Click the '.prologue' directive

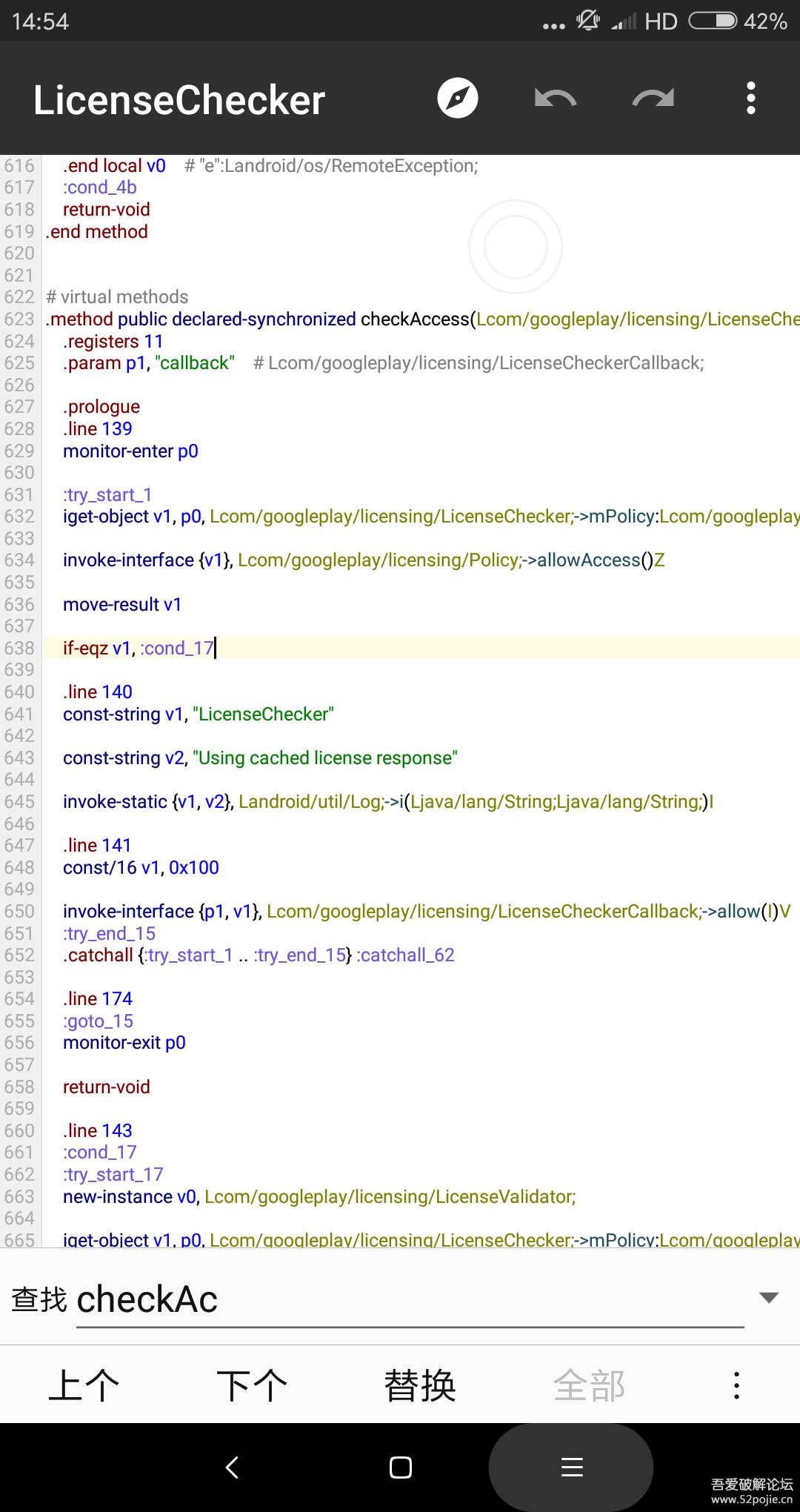coord(101,406)
